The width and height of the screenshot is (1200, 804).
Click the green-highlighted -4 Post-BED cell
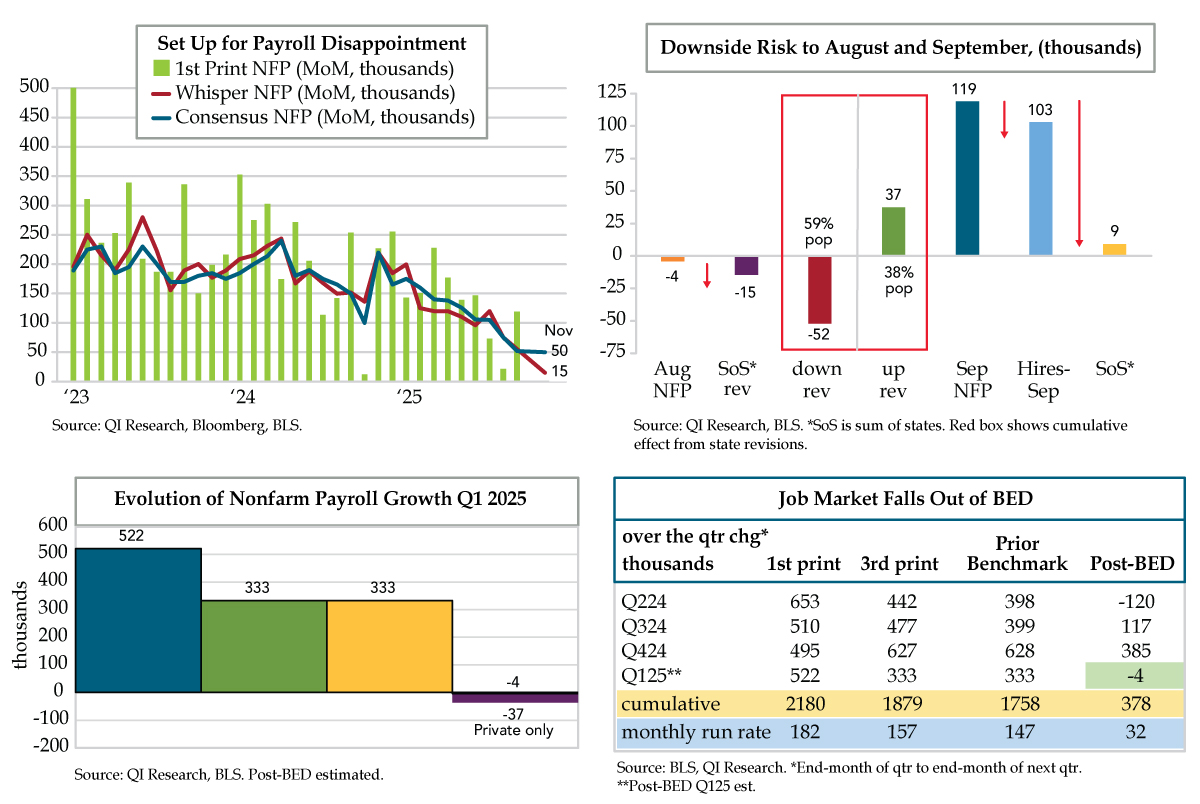click(x=1134, y=675)
